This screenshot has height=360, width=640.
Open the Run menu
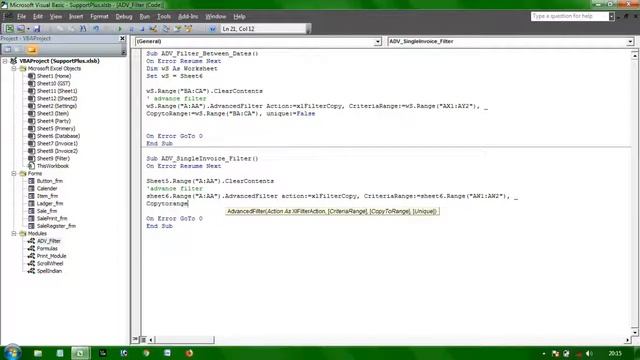pos(144,17)
